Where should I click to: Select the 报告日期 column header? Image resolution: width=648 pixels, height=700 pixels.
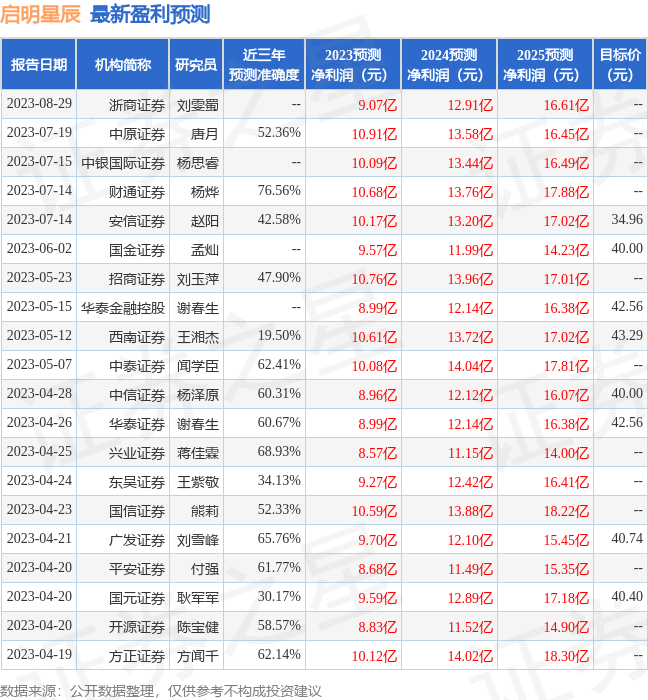pos(39,64)
